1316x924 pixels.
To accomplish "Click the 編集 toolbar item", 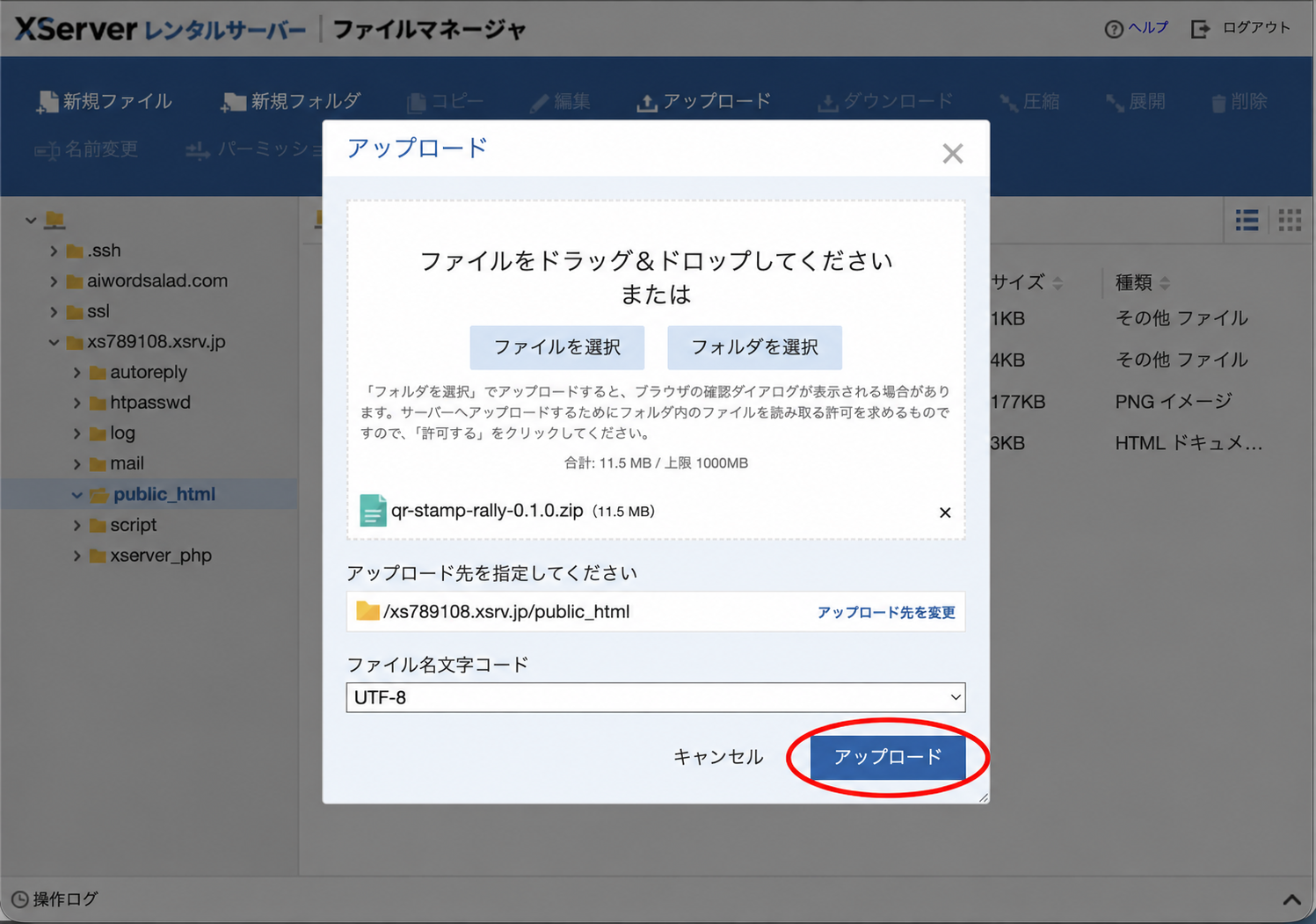I will coord(560,102).
